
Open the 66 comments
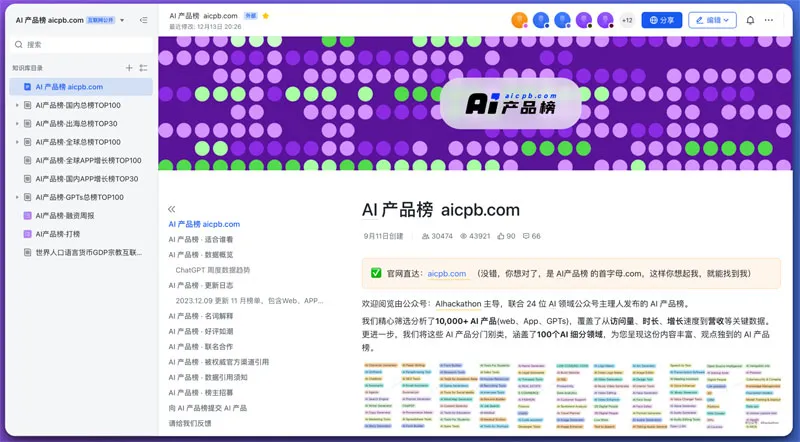[532, 236]
